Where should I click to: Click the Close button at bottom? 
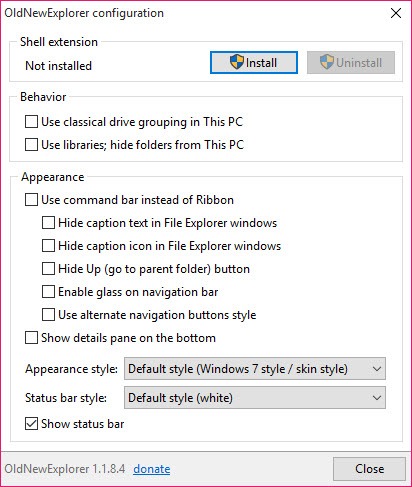[x=369, y=469]
